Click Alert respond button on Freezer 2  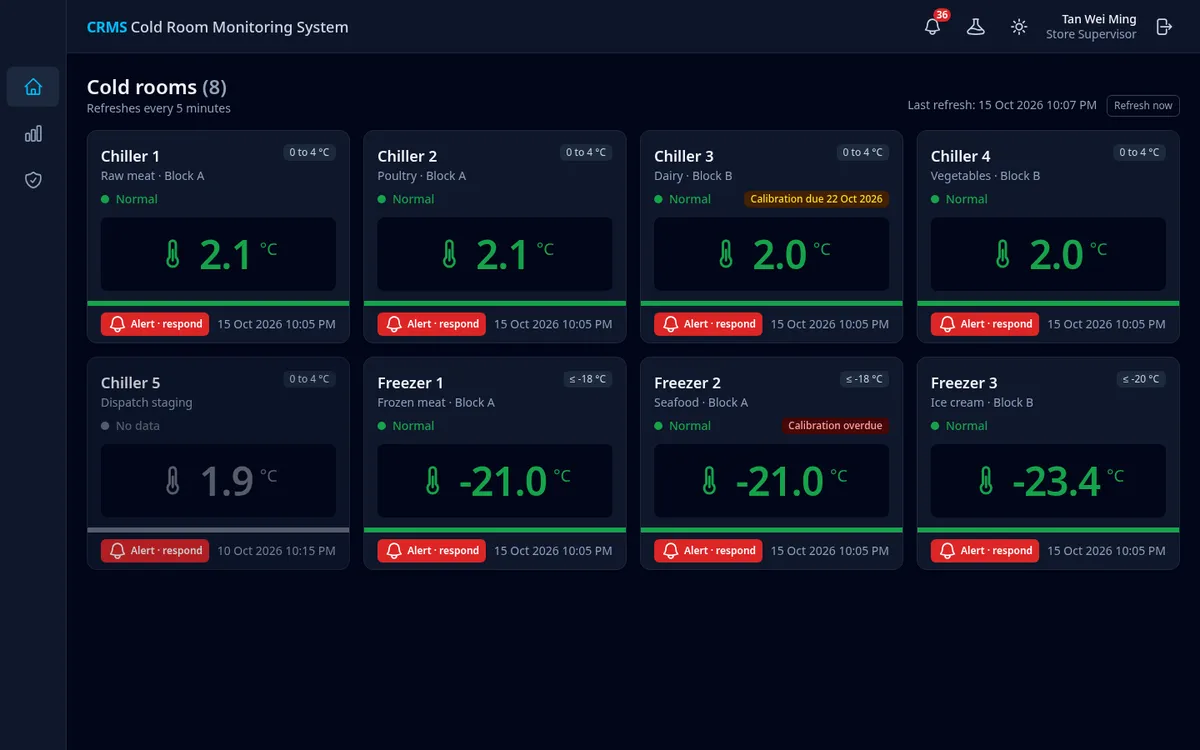[708, 551]
